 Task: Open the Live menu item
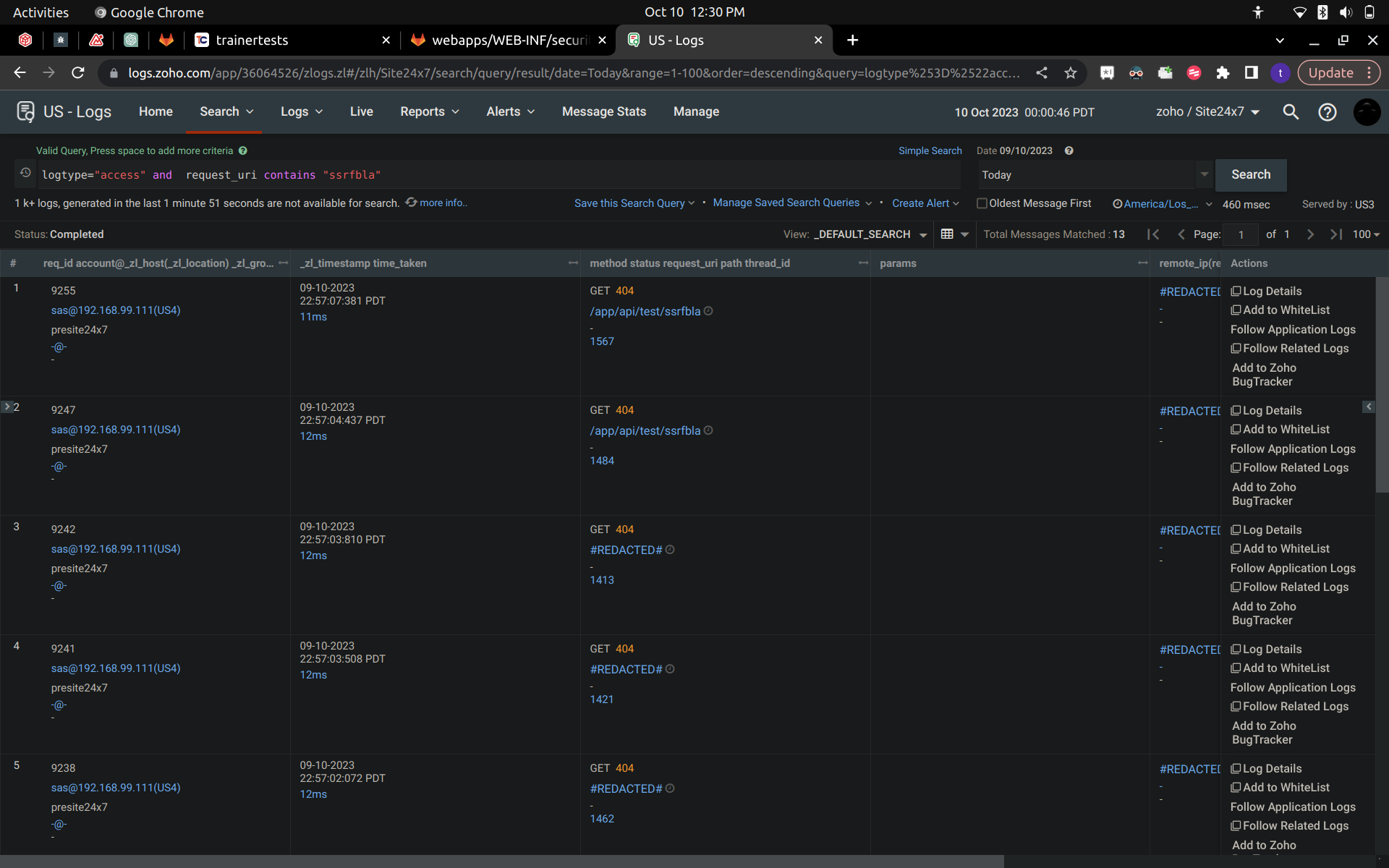(361, 111)
